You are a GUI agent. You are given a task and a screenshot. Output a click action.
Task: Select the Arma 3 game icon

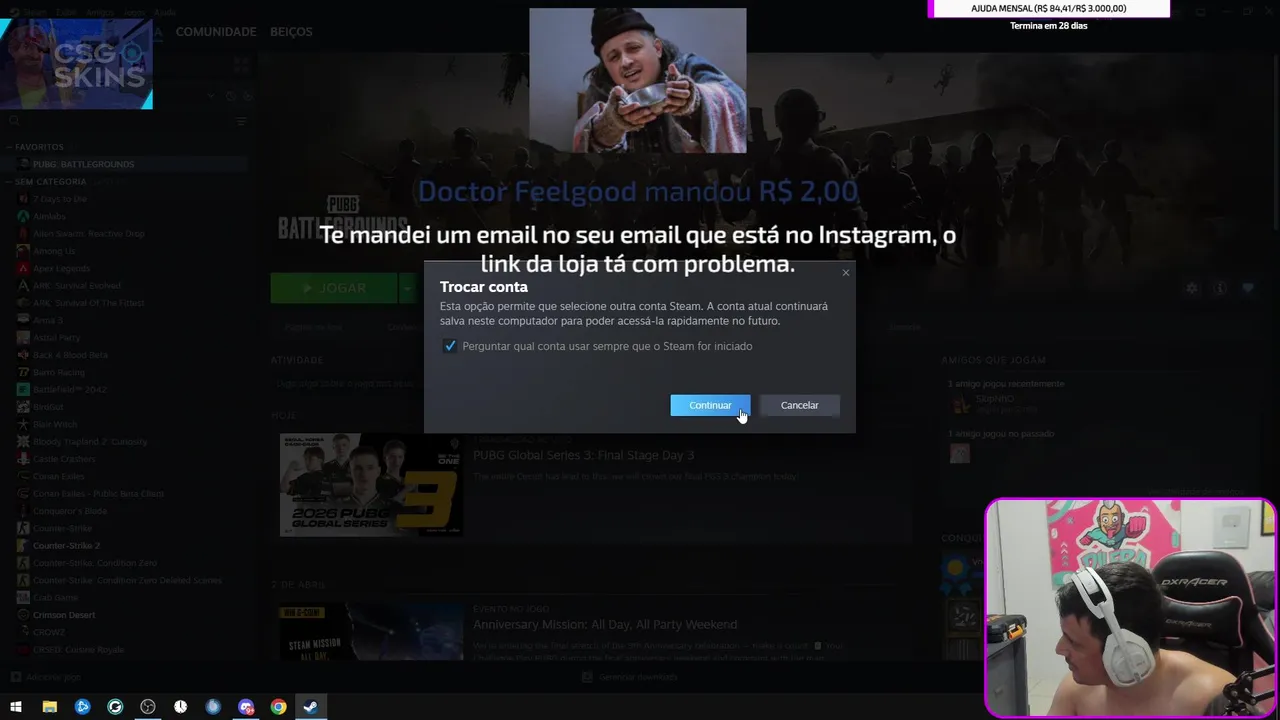click(23, 320)
